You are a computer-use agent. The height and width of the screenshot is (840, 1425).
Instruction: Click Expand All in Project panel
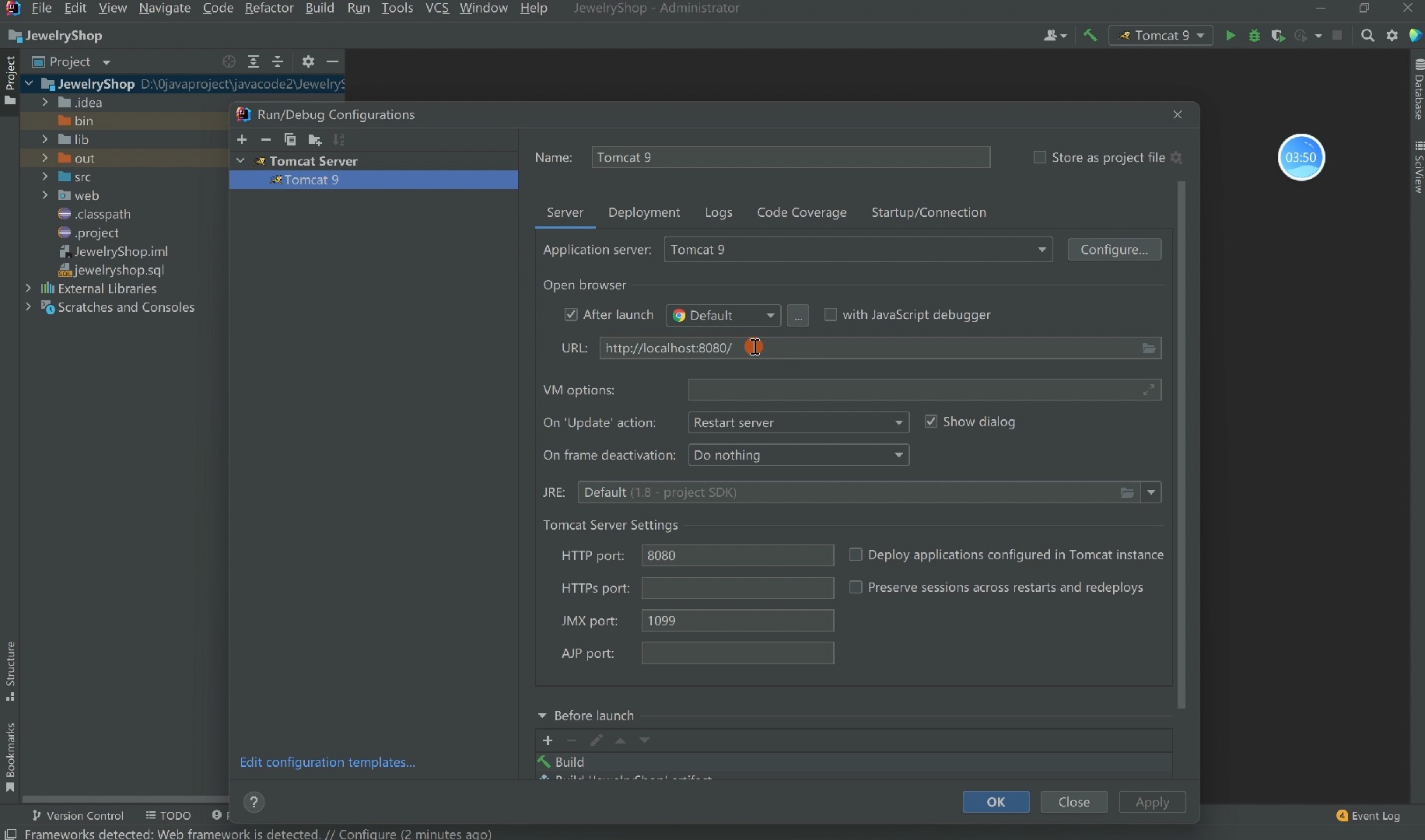[254, 61]
